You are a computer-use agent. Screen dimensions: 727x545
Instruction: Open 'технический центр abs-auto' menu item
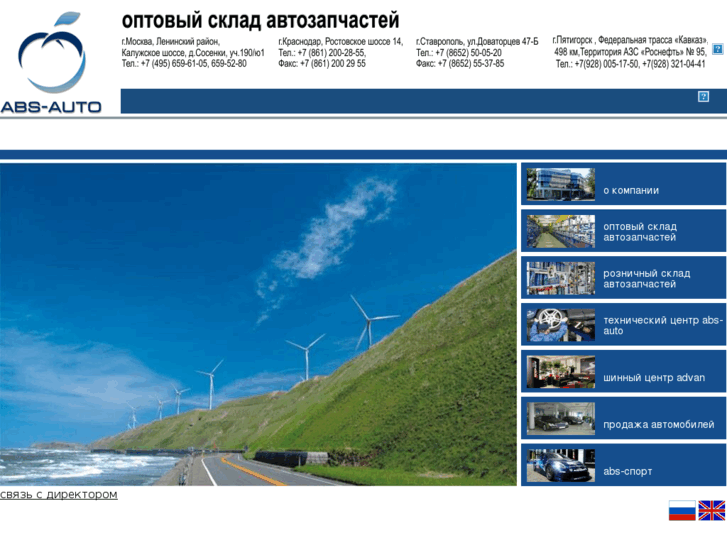(x=663, y=326)
